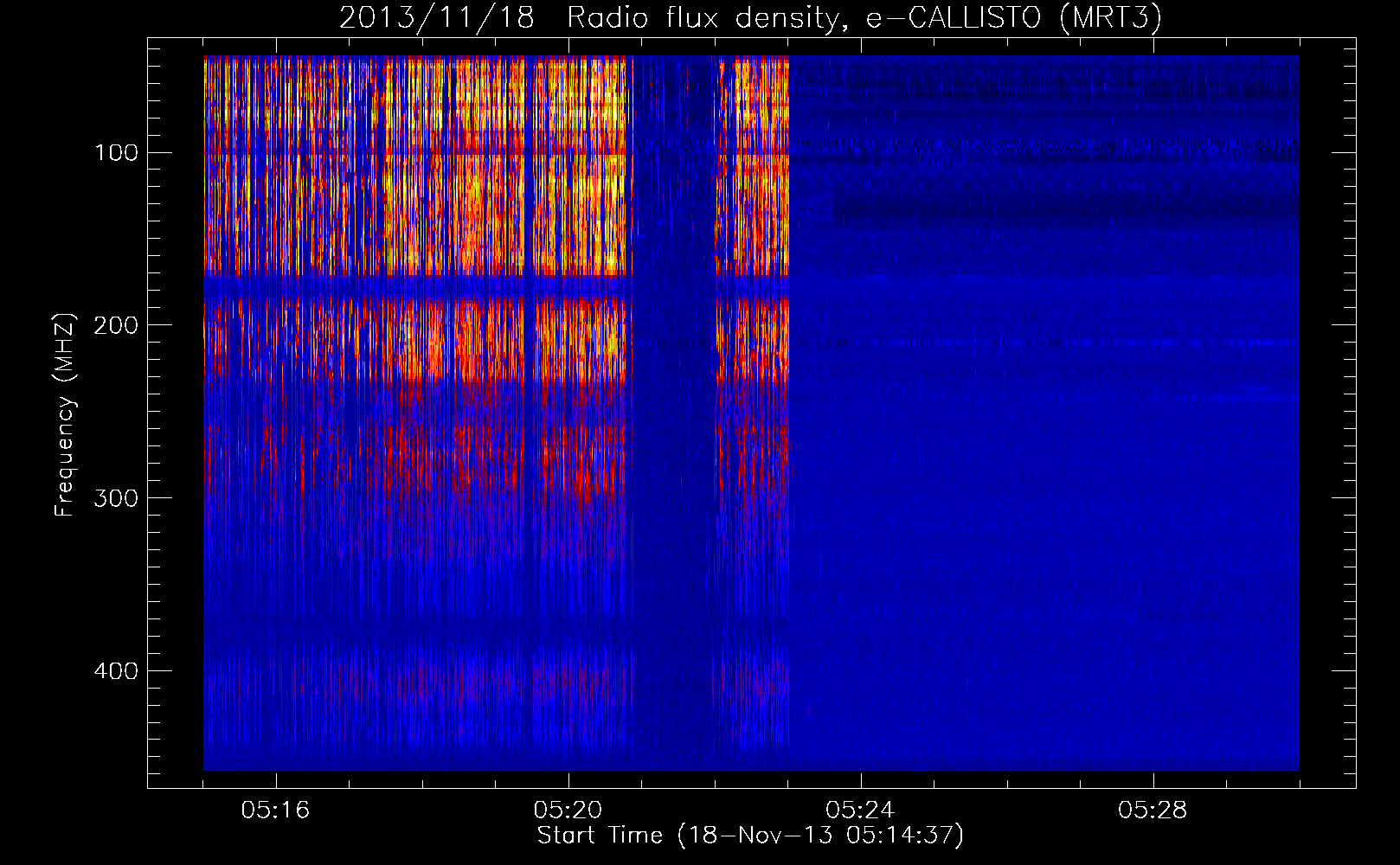
Task: Click the 400 frequency tick label
Action: 116,671
